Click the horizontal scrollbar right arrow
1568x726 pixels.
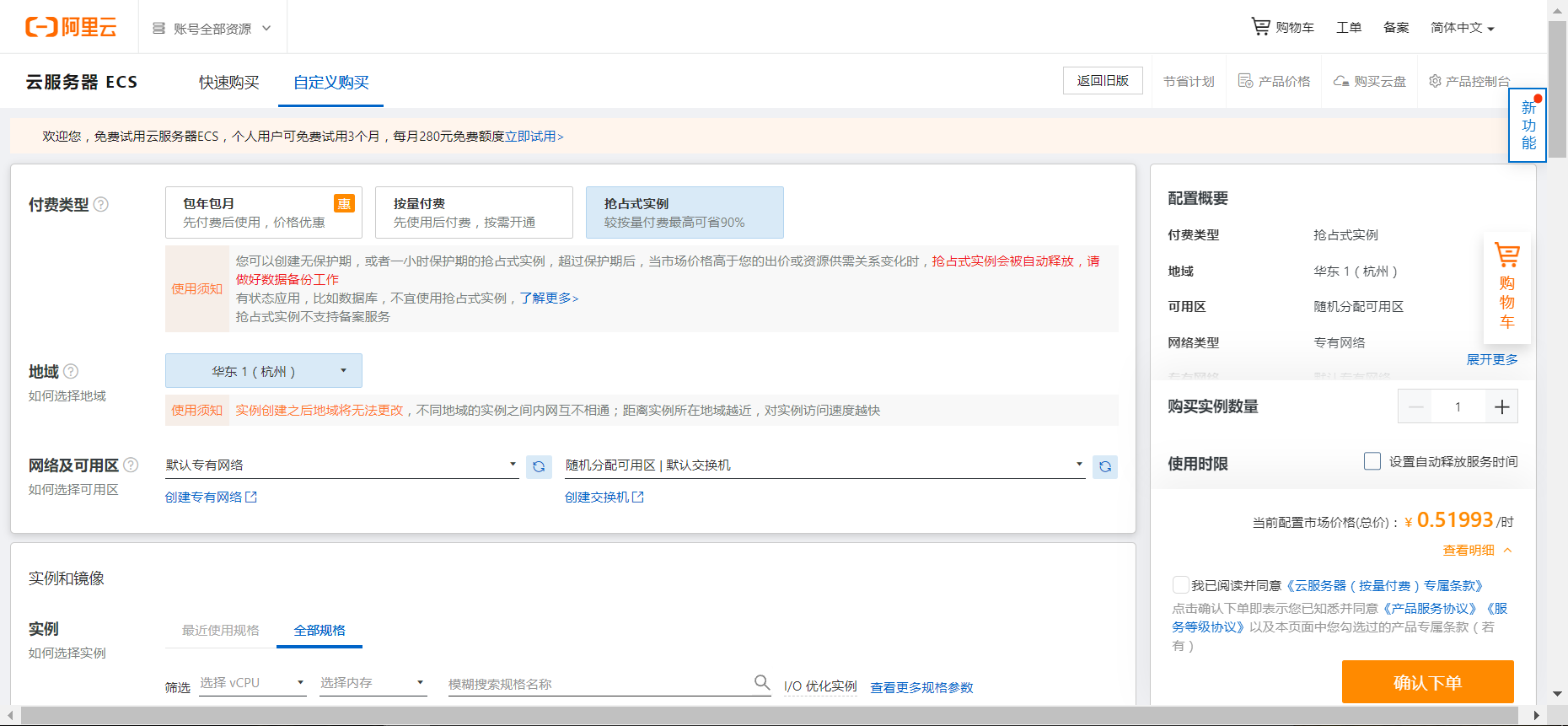pyautogui.click(x=1536, y=716)
